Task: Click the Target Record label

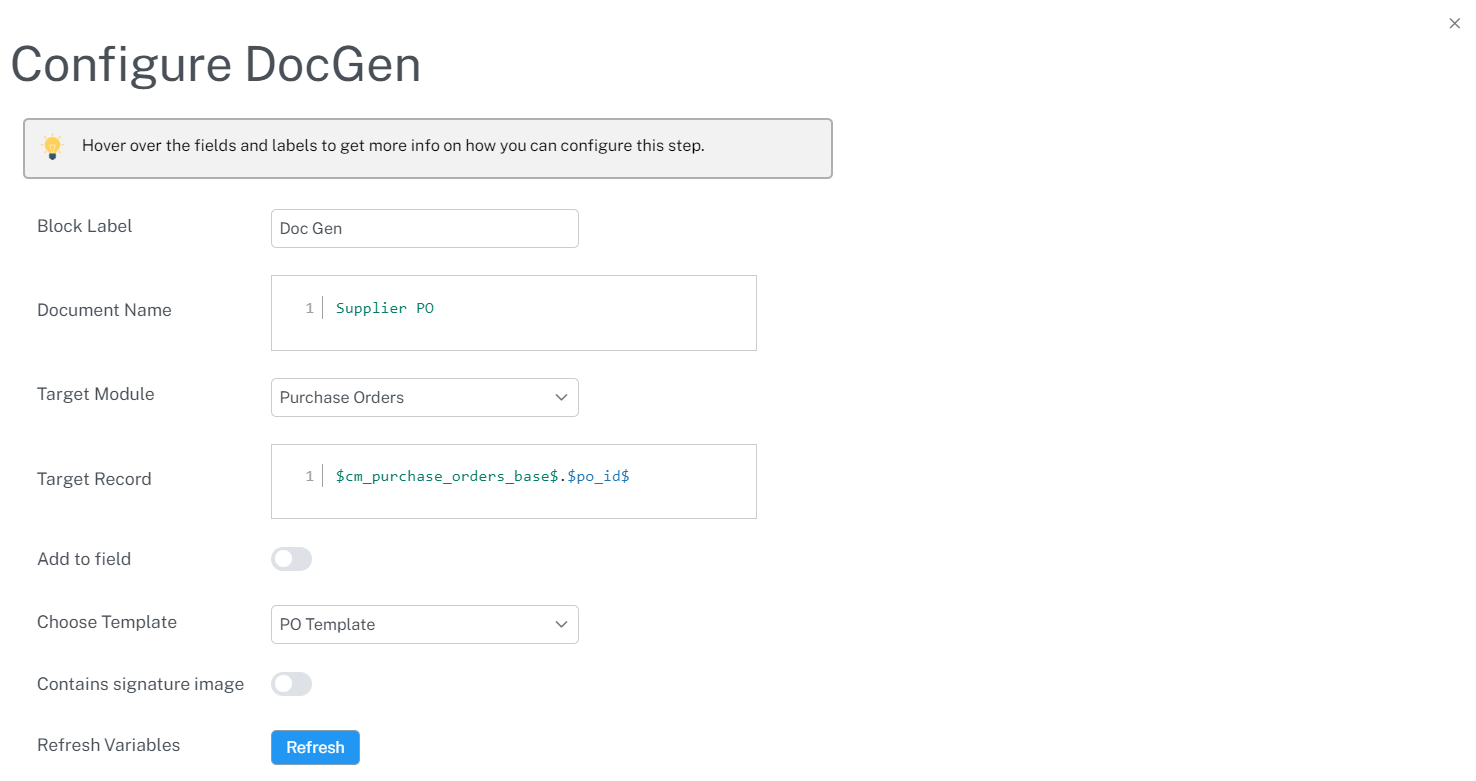Action: pos(94,479)
